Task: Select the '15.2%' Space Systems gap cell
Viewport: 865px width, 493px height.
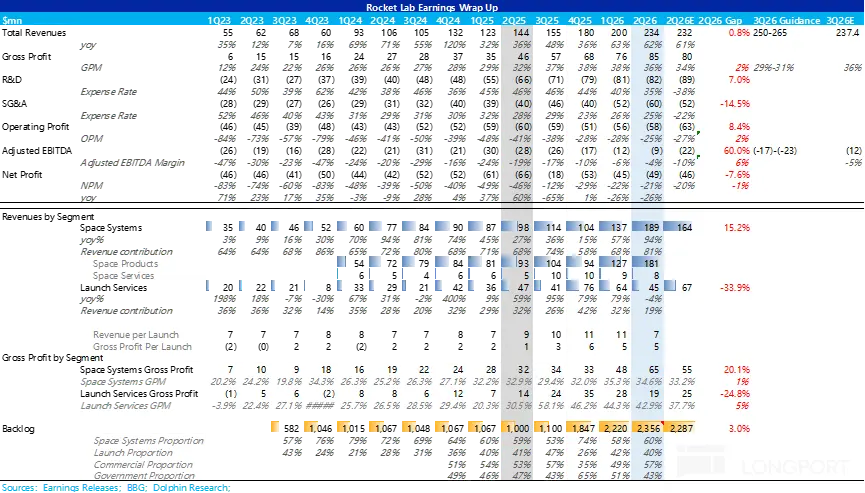Action: [736, 228]
